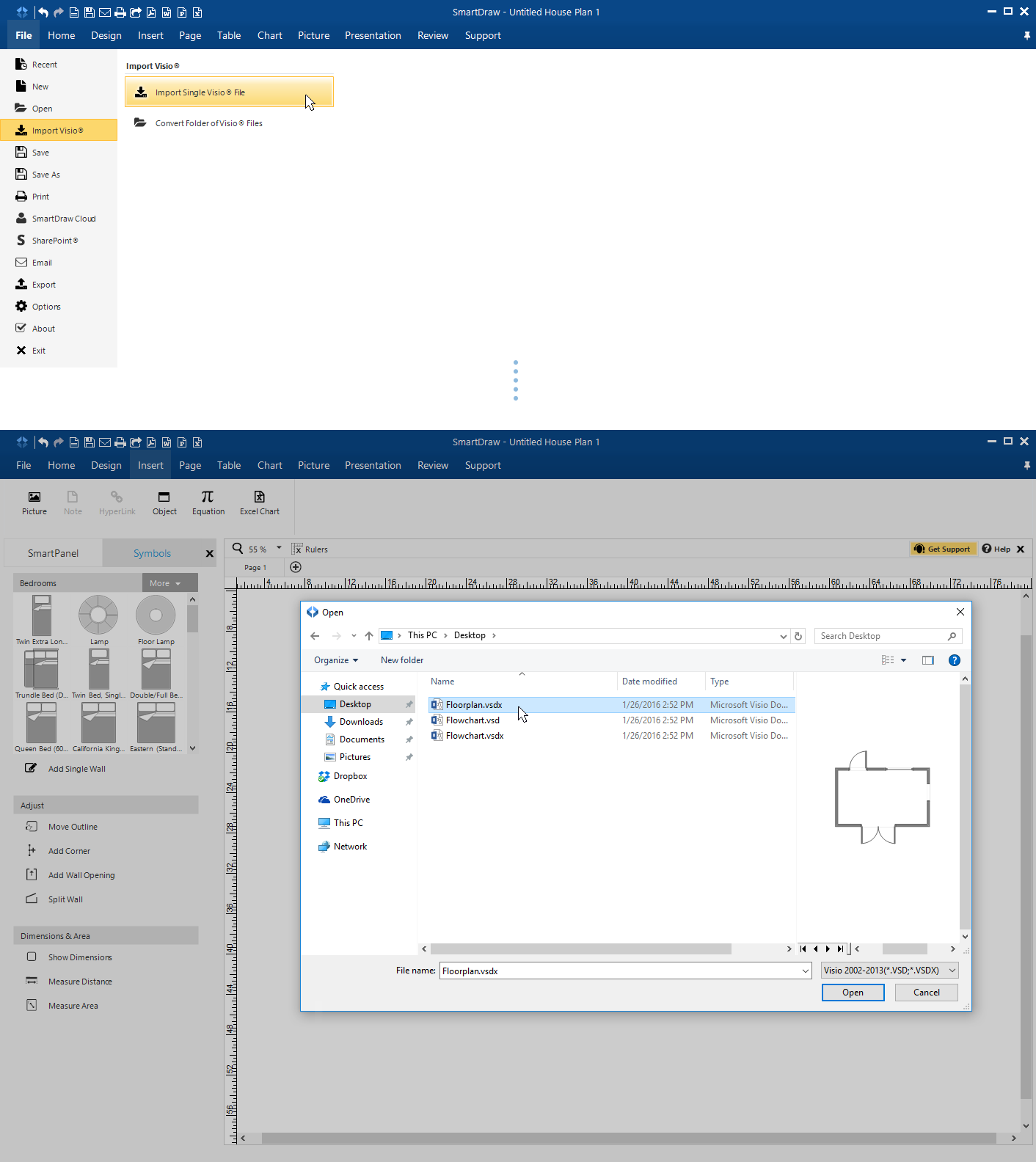Image resolution: width=1036 pixels, height=1162 pixels.
Task: Click Measure Area tool
Action: coord(62,1006)
